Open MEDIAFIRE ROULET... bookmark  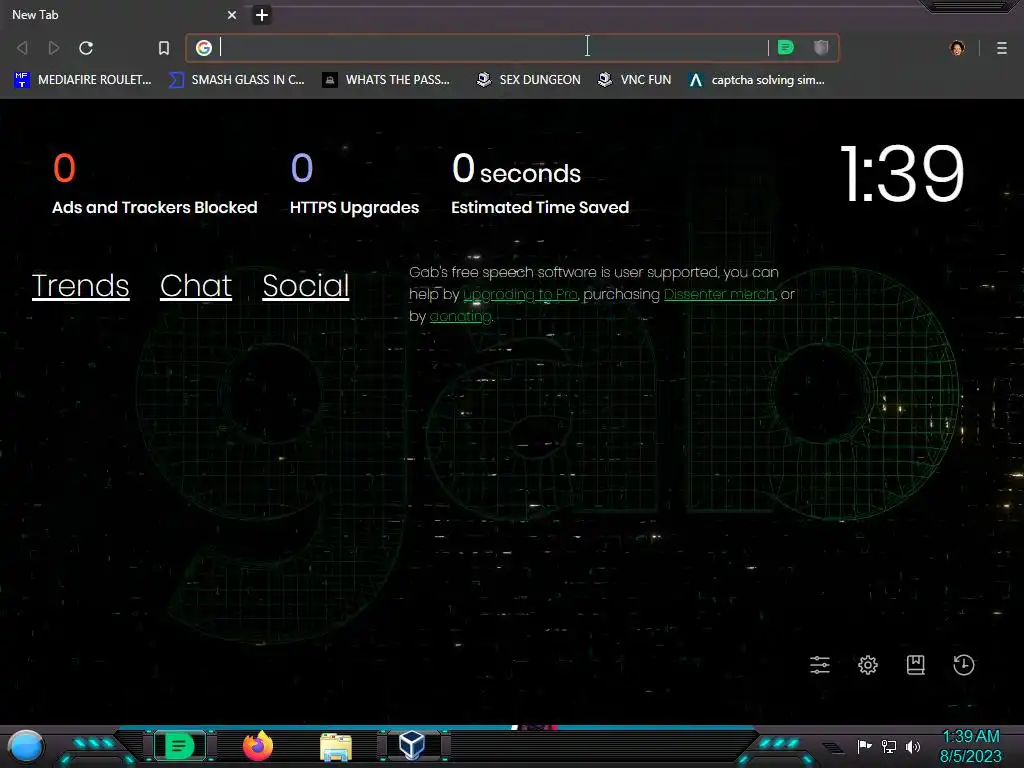coord(82,80)
